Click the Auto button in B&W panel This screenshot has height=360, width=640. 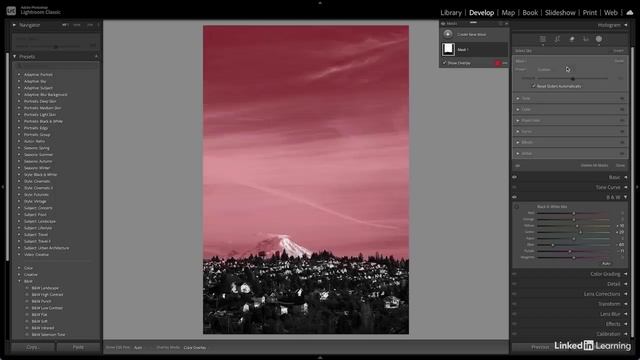[x=606, y=263]
